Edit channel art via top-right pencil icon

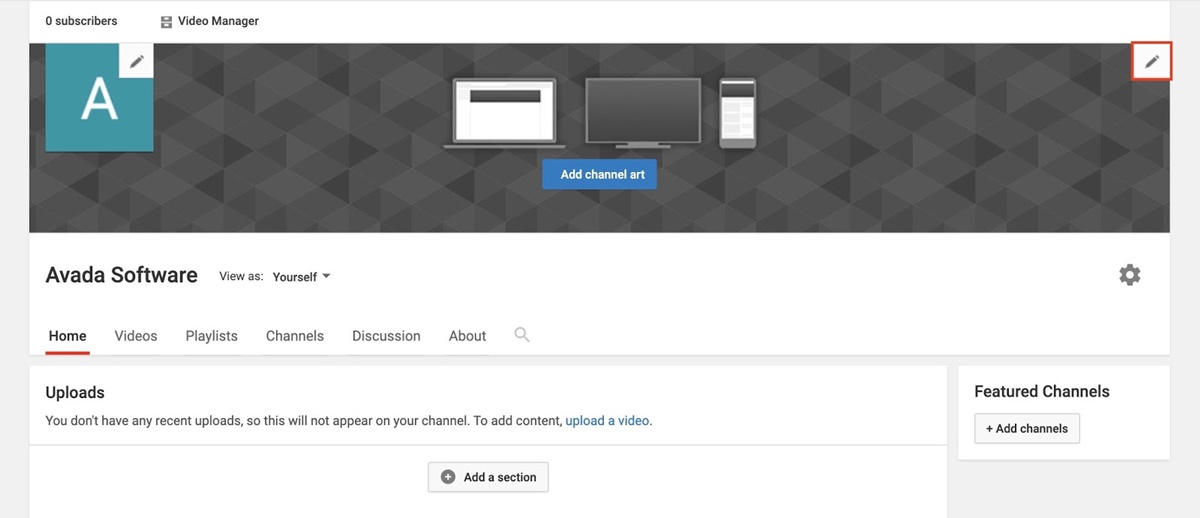coord(1152,62)
